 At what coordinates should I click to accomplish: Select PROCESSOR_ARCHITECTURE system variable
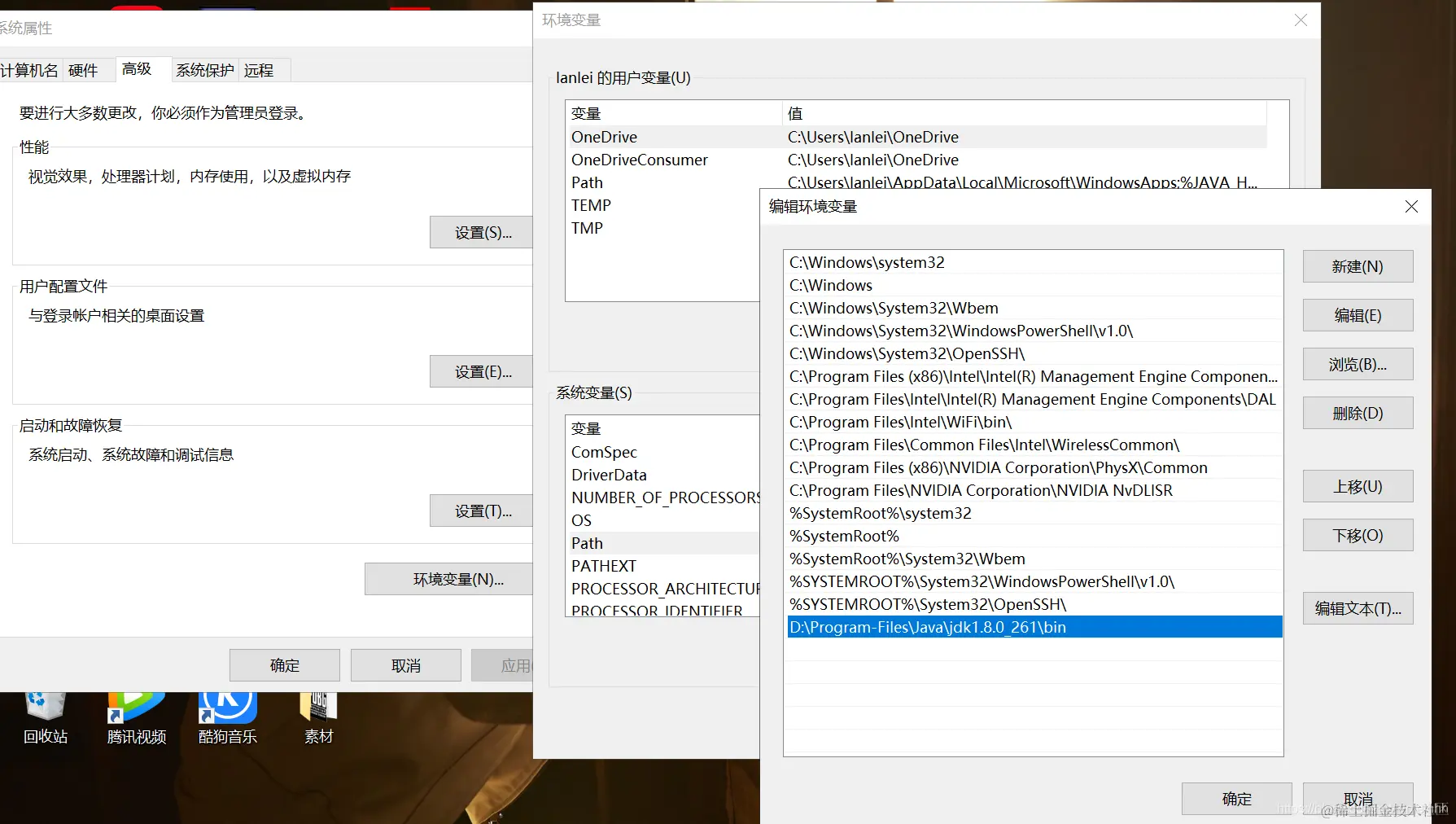coord(663,589)
